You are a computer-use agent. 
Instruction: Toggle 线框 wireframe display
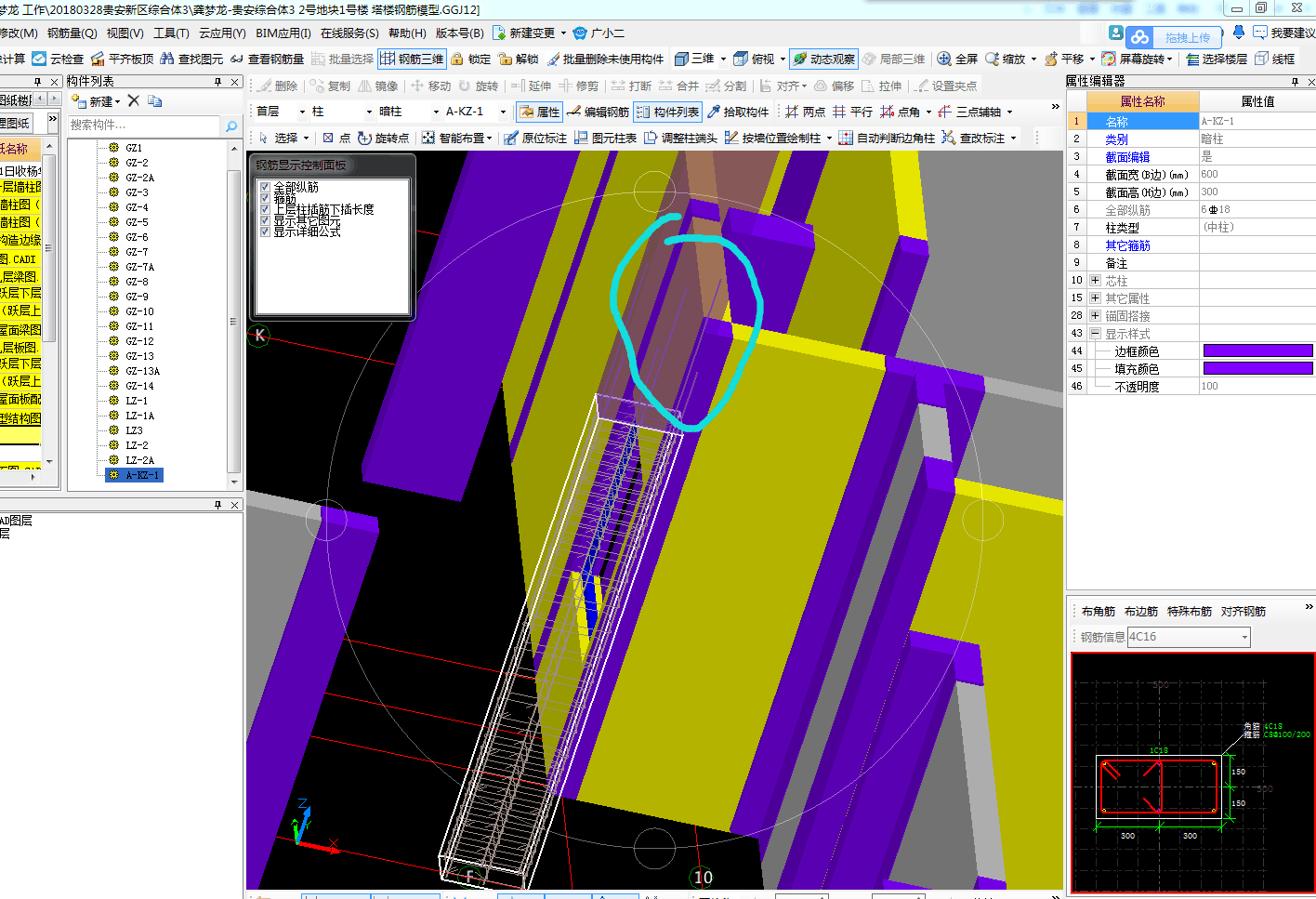1274,59
